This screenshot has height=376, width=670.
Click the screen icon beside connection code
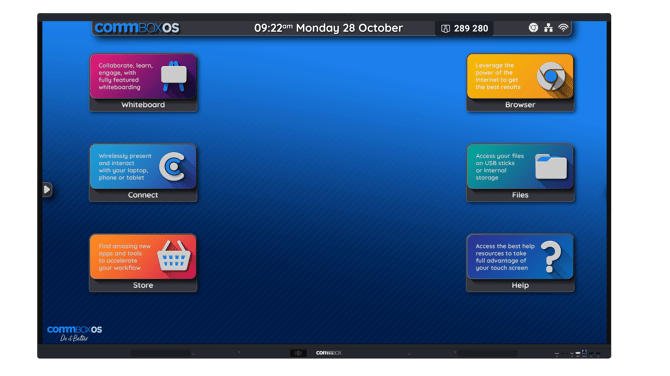point(445,29)
